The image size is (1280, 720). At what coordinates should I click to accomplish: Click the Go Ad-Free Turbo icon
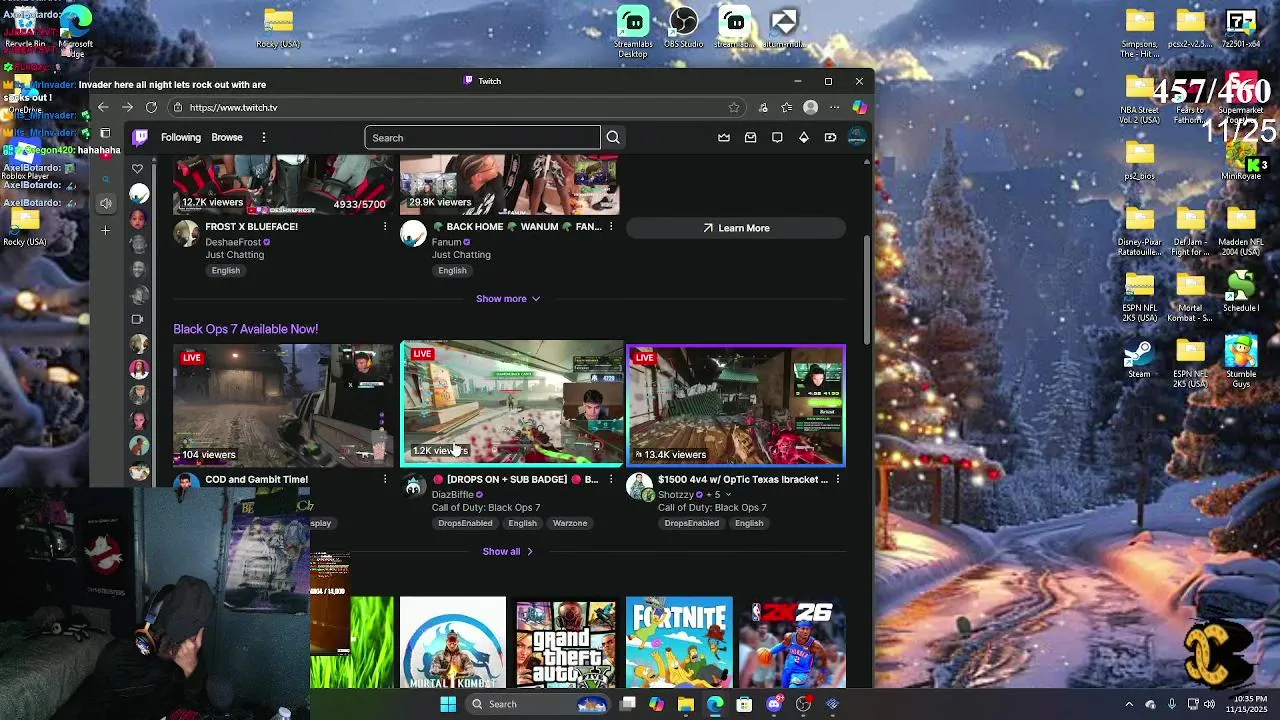click(x=830, y=138)
